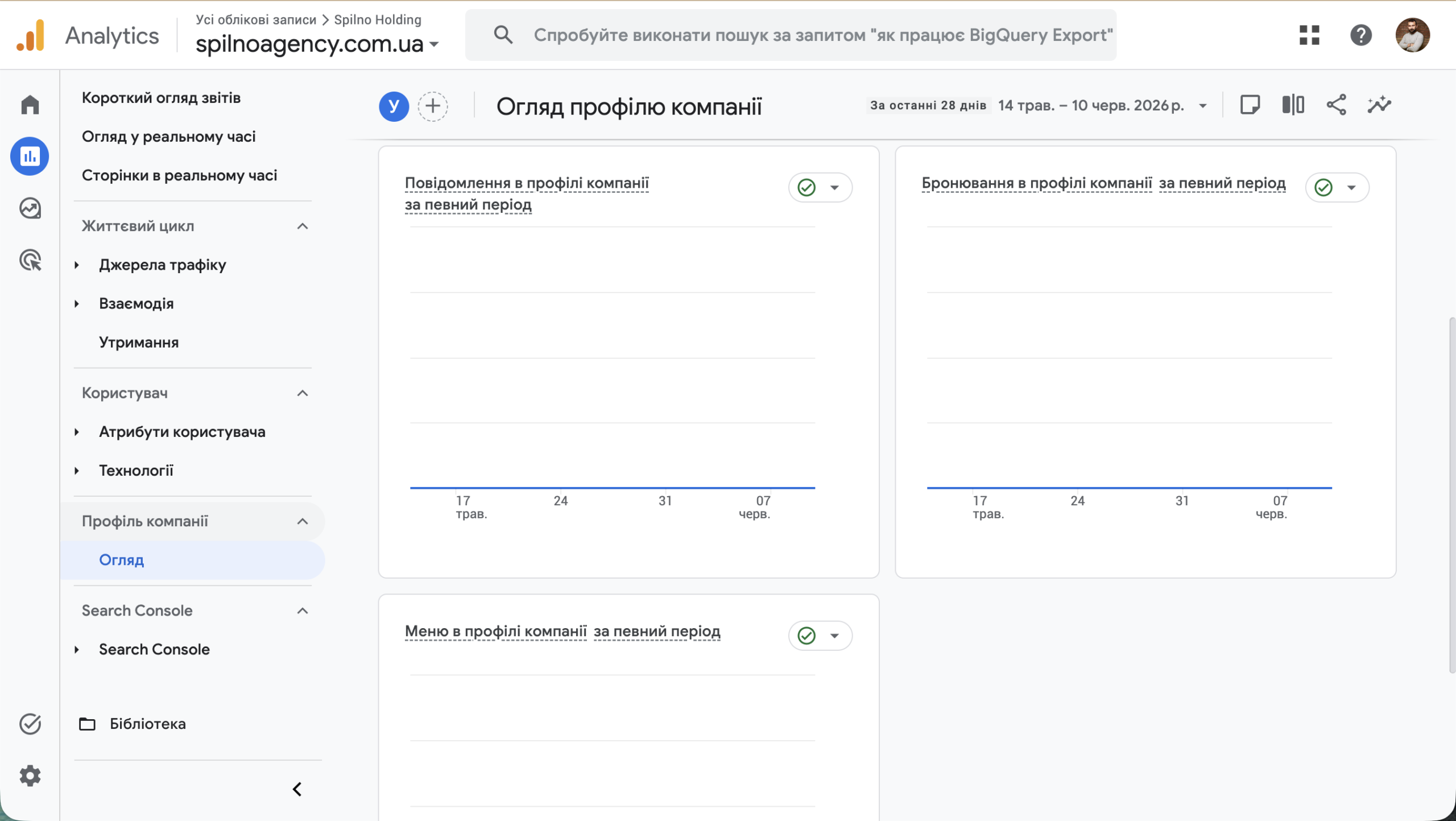Open the dropdown arrow on Повідомлення card
This screenshot has width=1456, height=821.
click(x=834, y=188)
